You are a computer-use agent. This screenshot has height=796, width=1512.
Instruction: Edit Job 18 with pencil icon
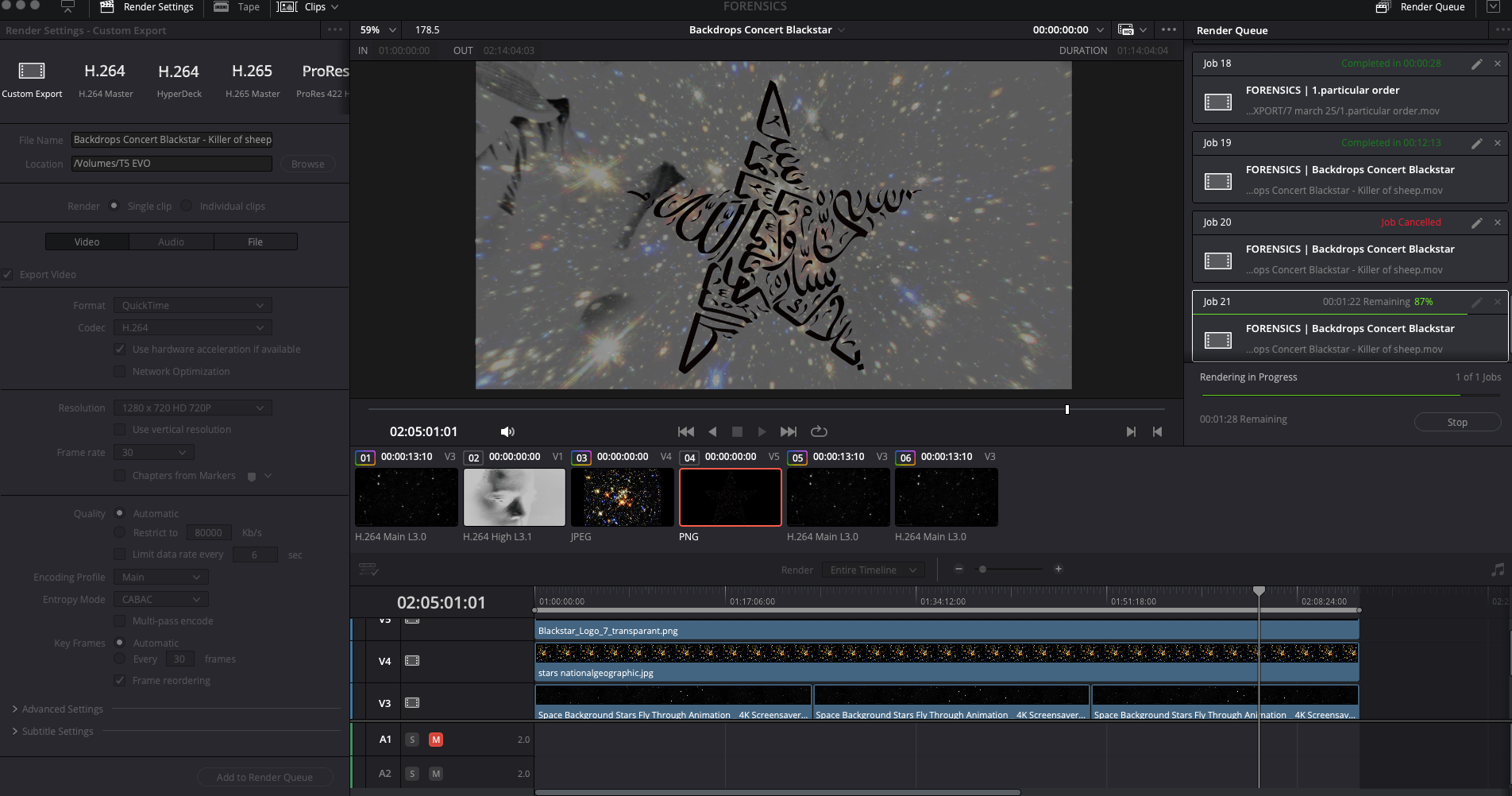pyautogui.click(x=1477, y=64)
